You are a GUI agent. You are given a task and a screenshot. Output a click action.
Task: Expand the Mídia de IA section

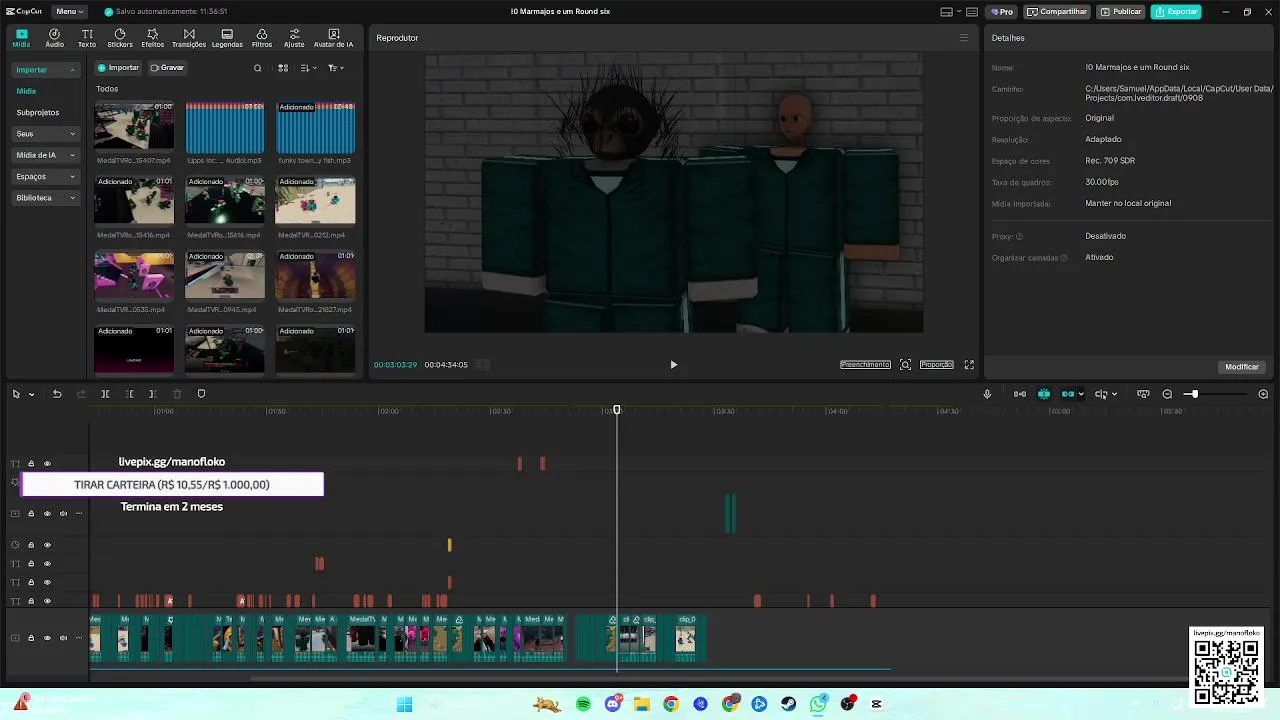46,155
